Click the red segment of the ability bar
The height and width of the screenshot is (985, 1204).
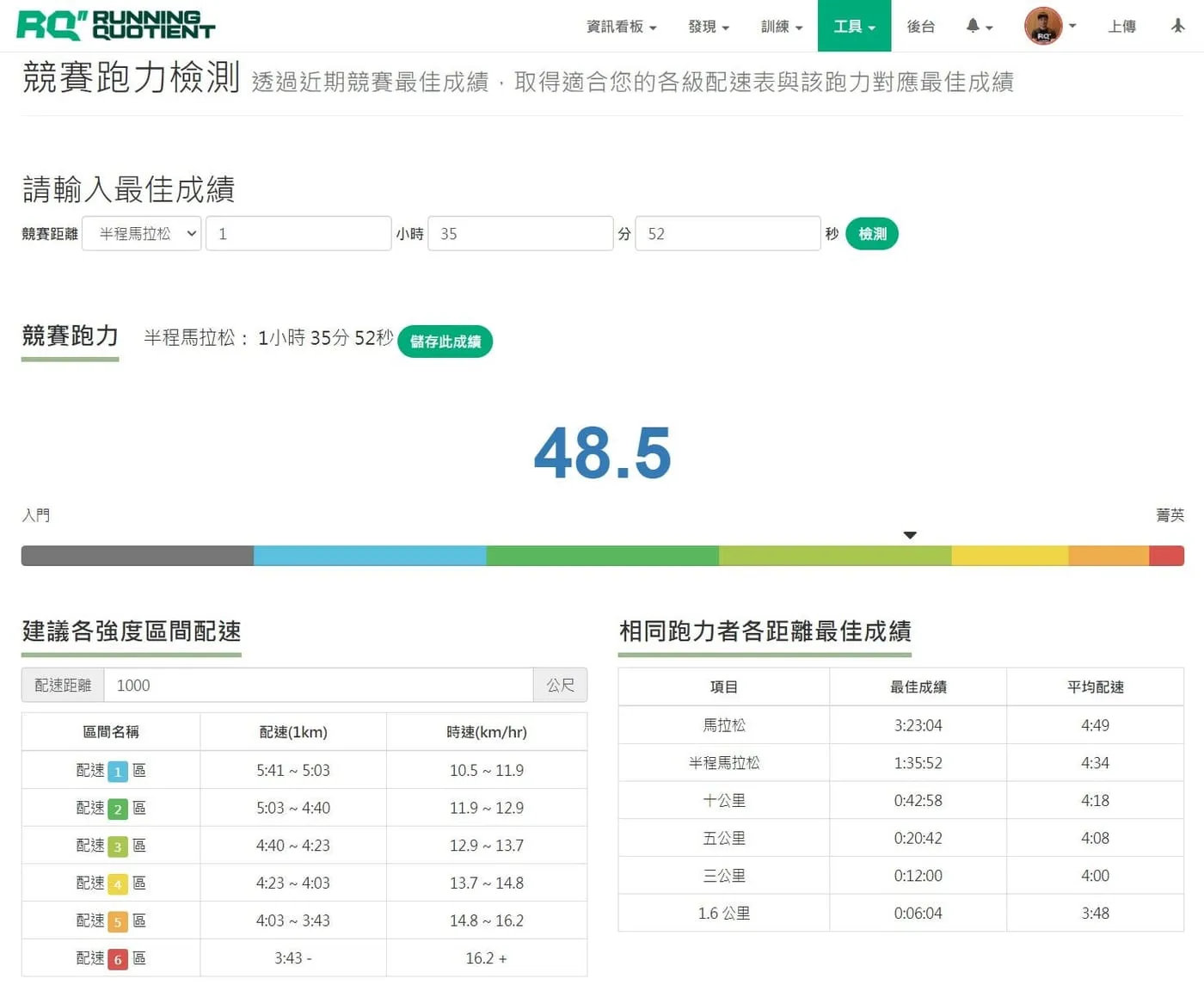coord(1166,556)
